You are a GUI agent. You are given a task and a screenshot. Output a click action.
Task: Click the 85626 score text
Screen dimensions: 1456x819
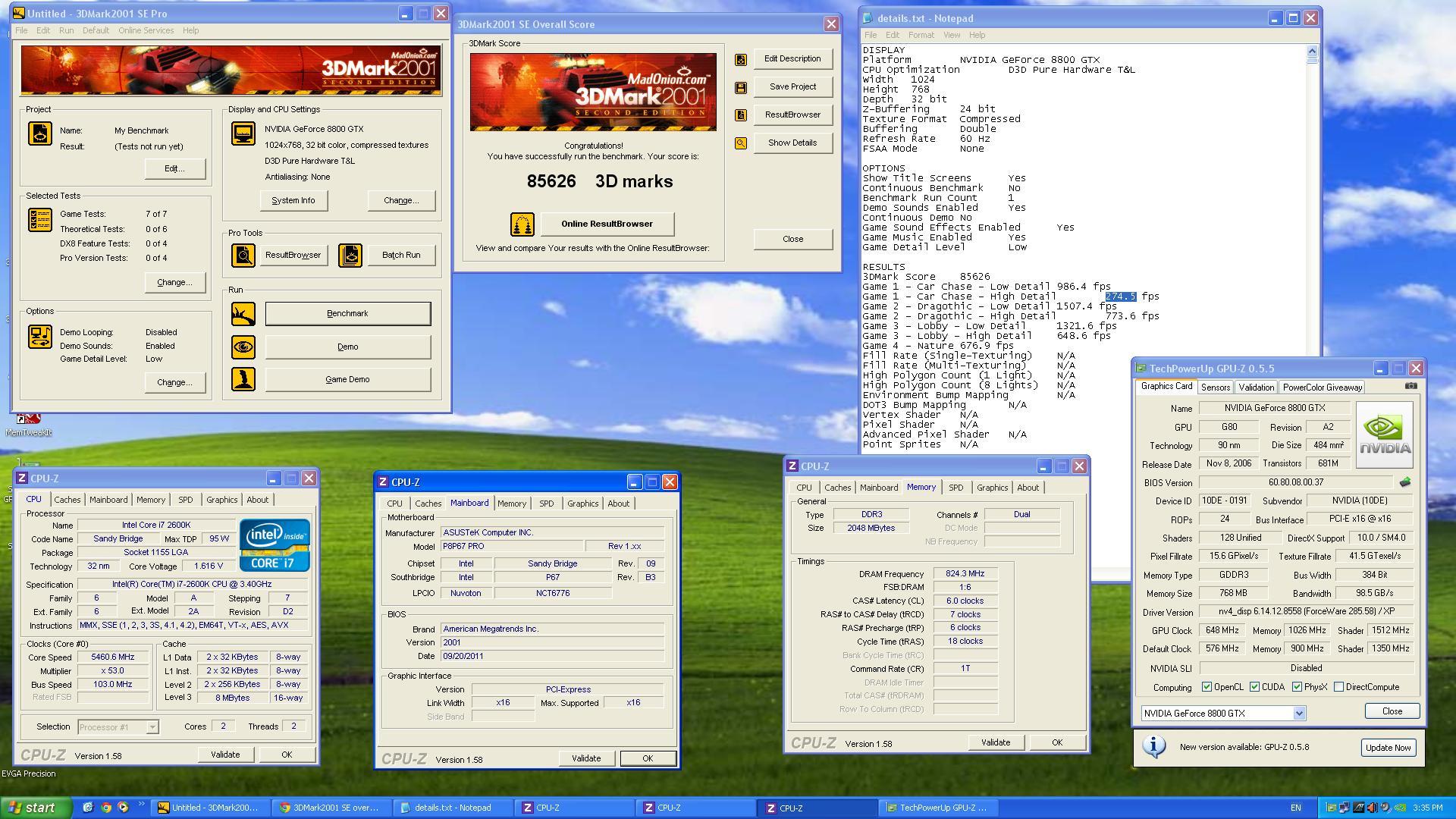pos(551,181)
